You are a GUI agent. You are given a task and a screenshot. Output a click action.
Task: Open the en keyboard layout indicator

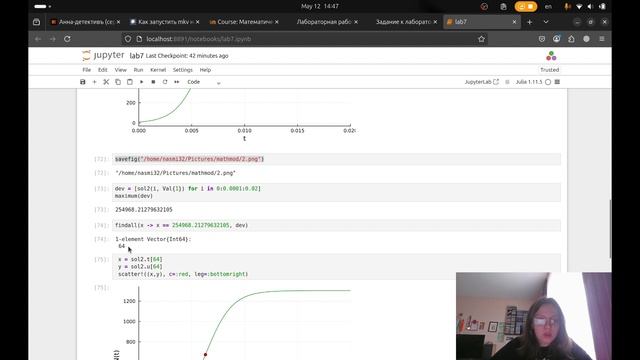click(548, 7)
